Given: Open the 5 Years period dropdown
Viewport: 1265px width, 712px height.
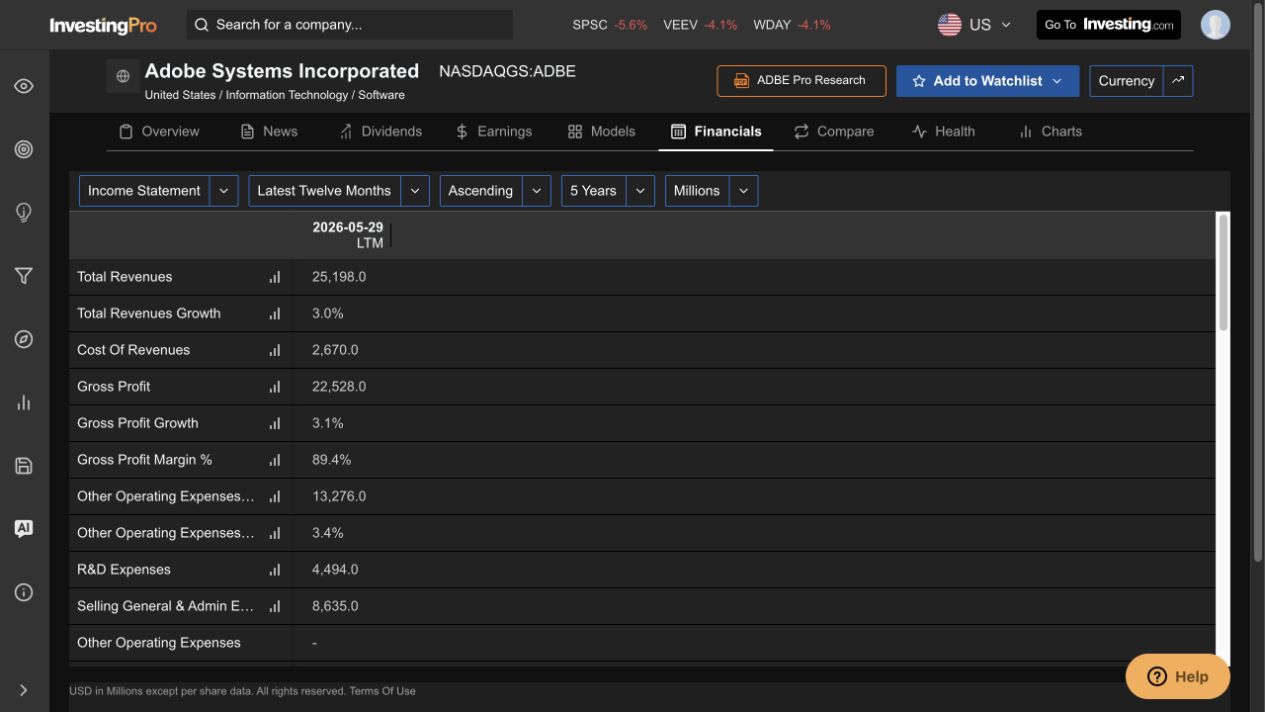Looking at the screenshot, I should (608, 191).
